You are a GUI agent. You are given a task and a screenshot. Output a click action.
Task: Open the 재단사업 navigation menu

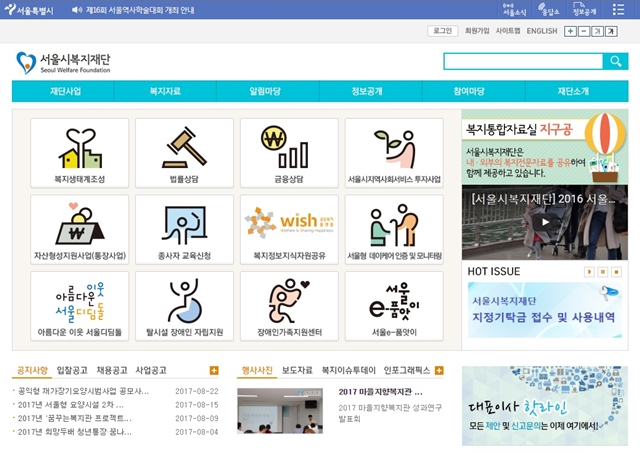coord(64,91)
